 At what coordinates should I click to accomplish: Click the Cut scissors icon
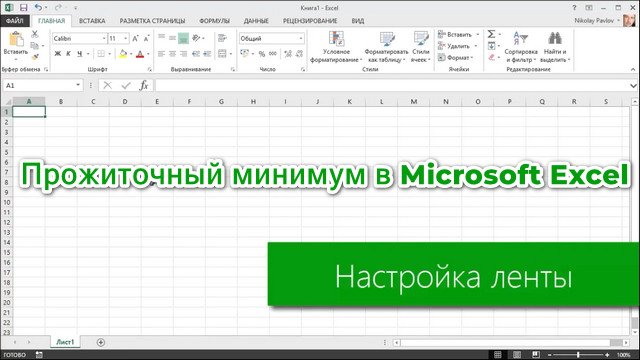(x=35, y=34)
